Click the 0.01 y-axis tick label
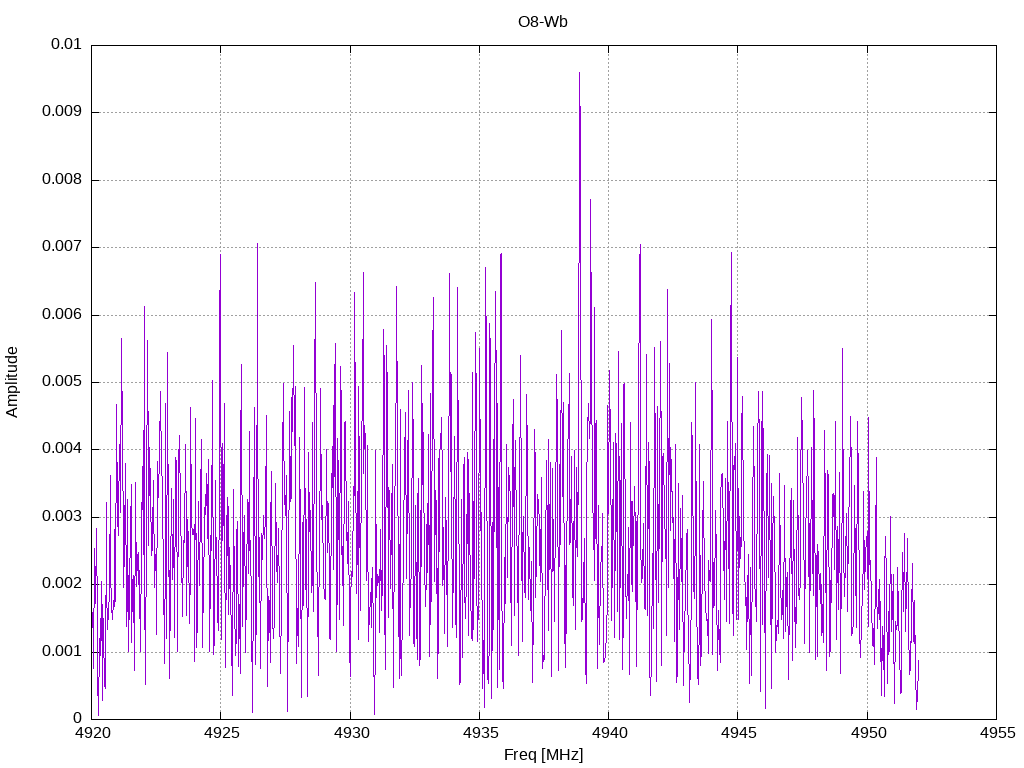Viewport: 1024px width, 768px height. (66, 44)
